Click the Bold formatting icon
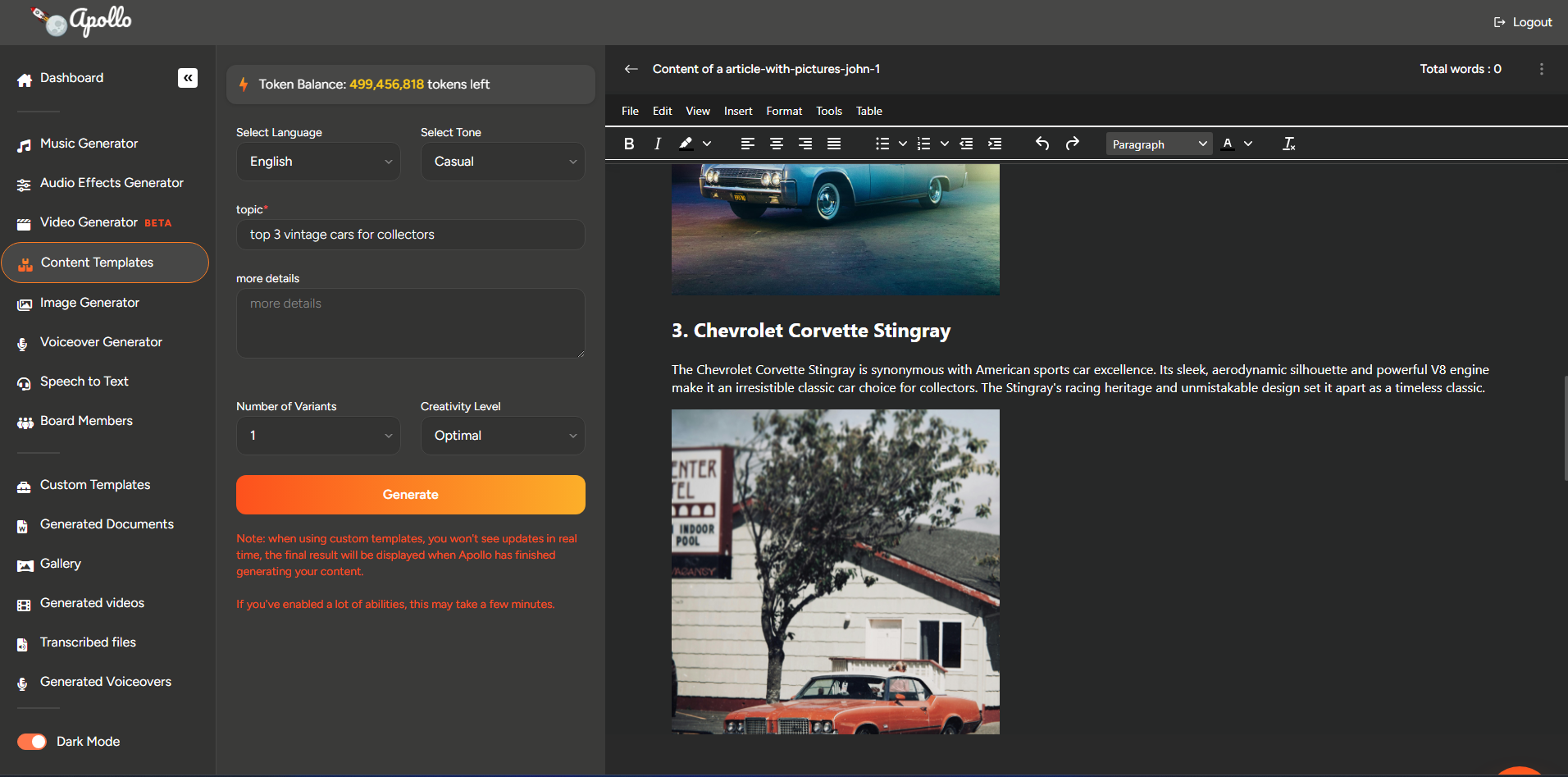Image resolution: width=1568 pixels, height=777 pixels. pos(629,144)
